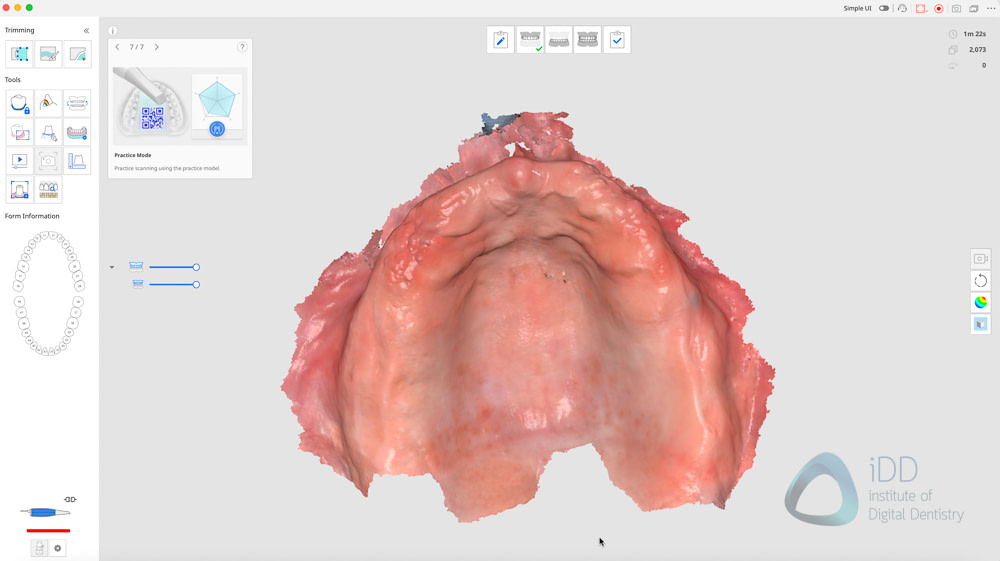Click the rotate view icon on right

pos(980,281)
